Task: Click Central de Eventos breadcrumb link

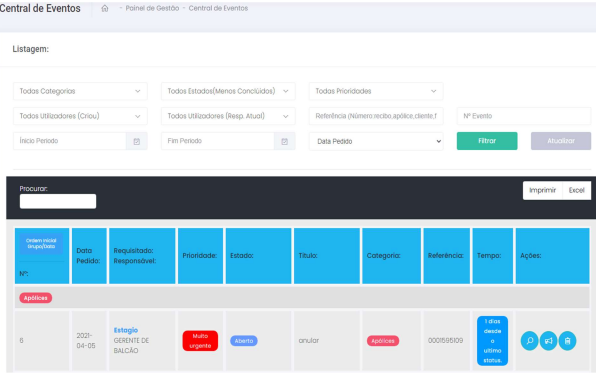Action: pos(218,8)
